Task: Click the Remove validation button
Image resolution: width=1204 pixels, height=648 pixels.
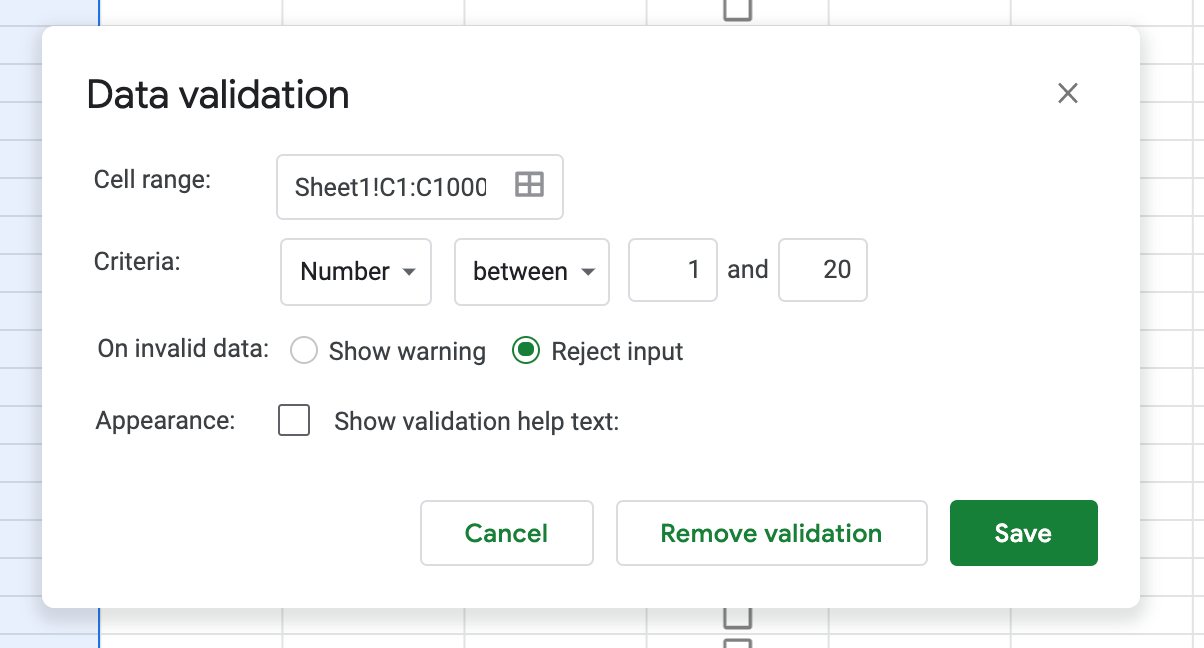Action: pyautogui.click(x=771, y=533)
